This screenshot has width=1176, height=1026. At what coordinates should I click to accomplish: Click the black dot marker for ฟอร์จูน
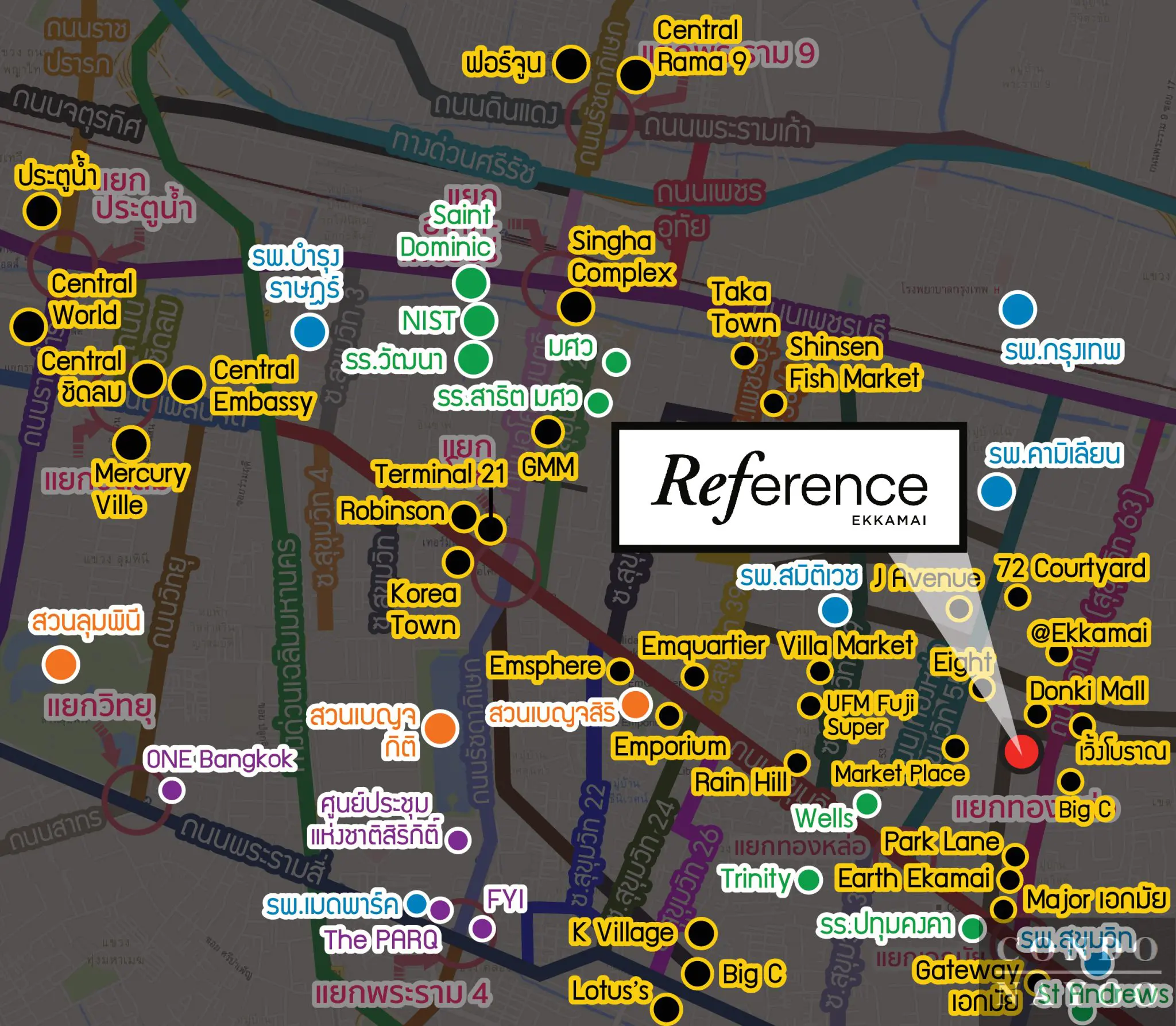(571, 64)
